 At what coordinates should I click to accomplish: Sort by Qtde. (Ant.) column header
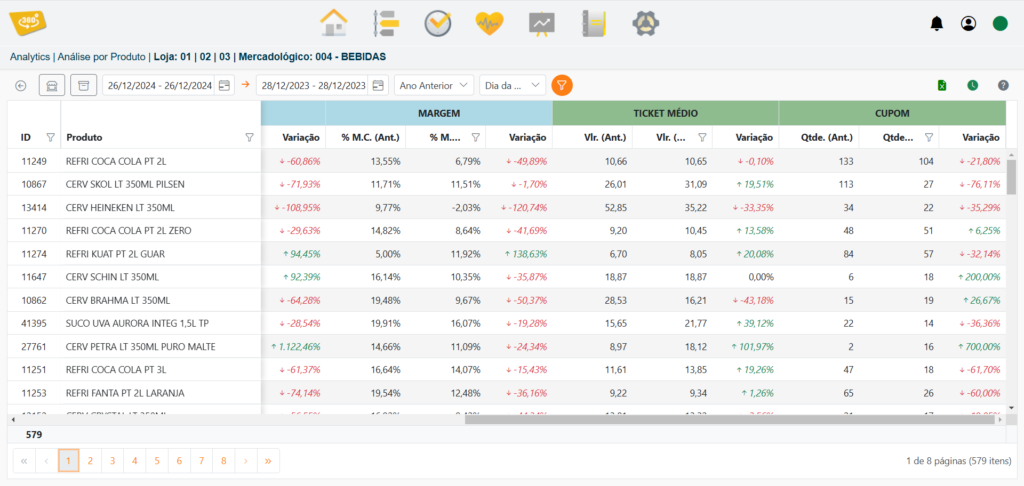819,137
